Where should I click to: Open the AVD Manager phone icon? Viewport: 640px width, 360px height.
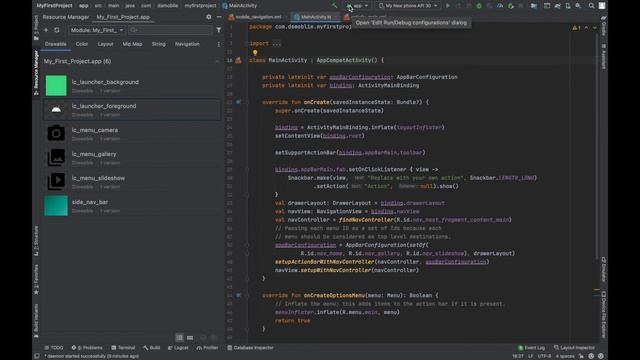pos(568,6)
